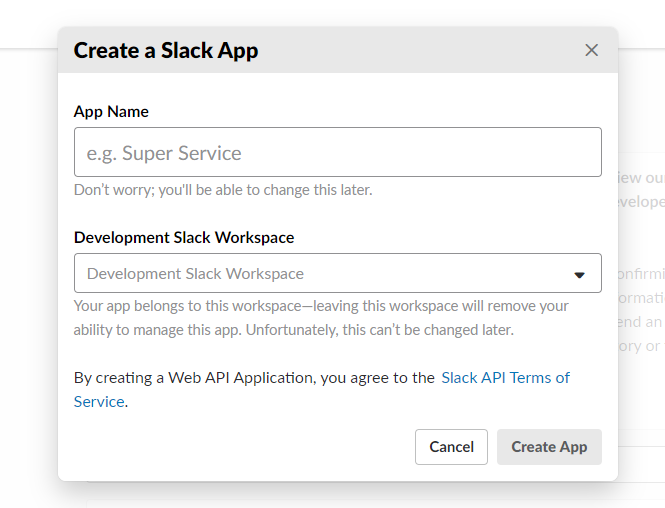Image resolution: width=665 pixels, height=508 pixels.
Task: Open the Development Slack Workspace dropdown
Action: (x=338, y=273)
